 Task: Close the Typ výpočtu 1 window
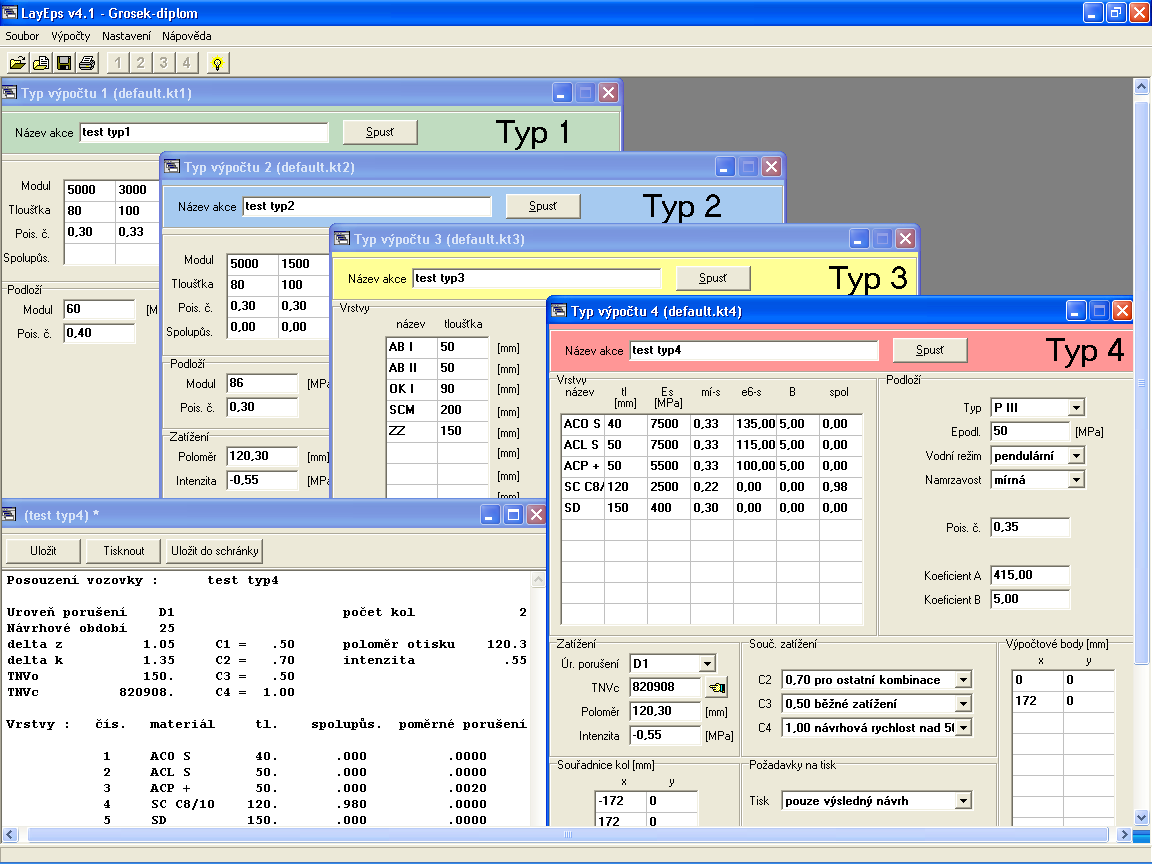tap(608, 93)
